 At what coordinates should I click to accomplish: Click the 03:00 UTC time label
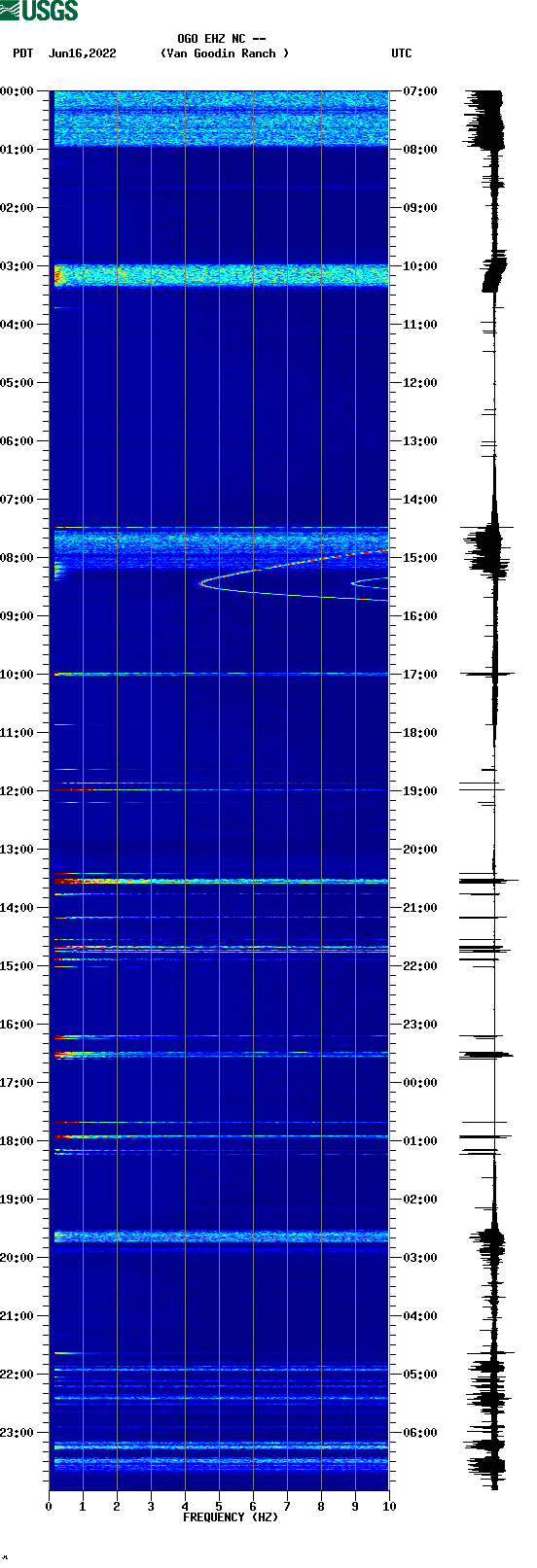coord(420,1258)
